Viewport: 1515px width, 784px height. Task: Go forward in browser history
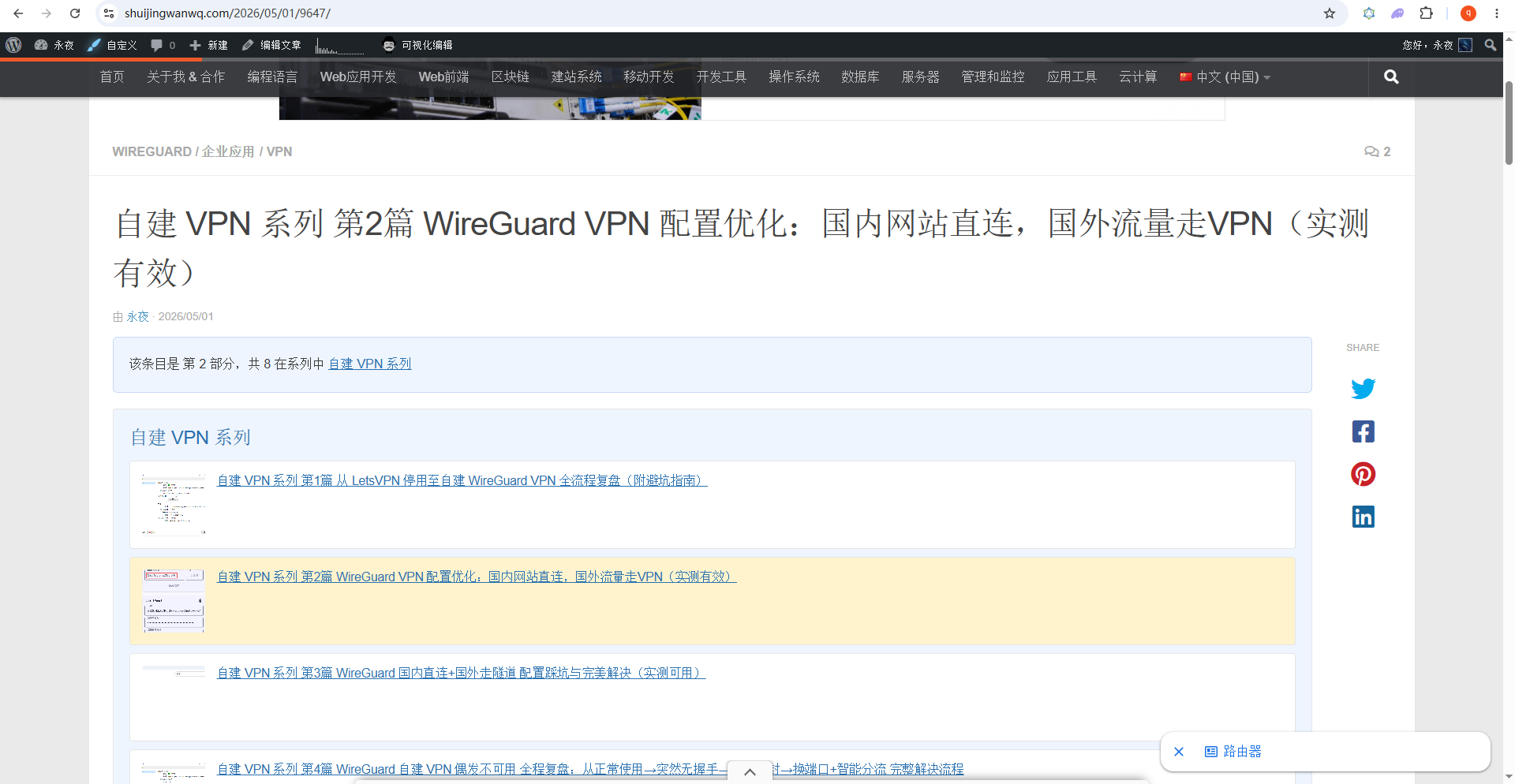pyautogui.click(x=47, y=13)
